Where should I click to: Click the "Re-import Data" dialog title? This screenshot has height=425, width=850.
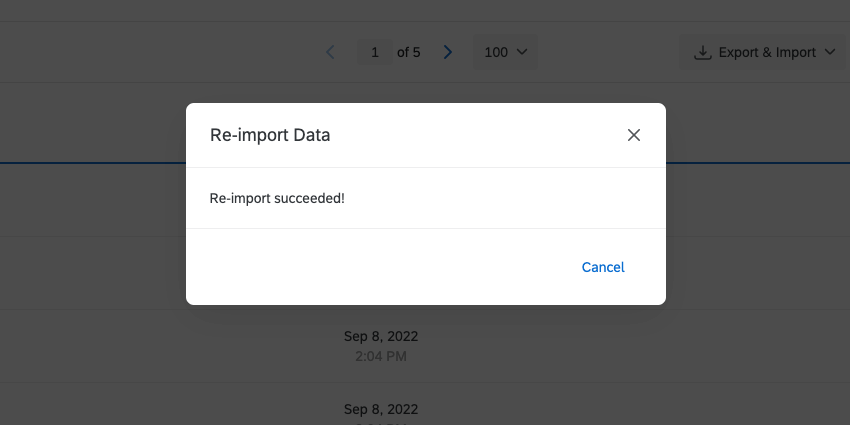[270, 135]
